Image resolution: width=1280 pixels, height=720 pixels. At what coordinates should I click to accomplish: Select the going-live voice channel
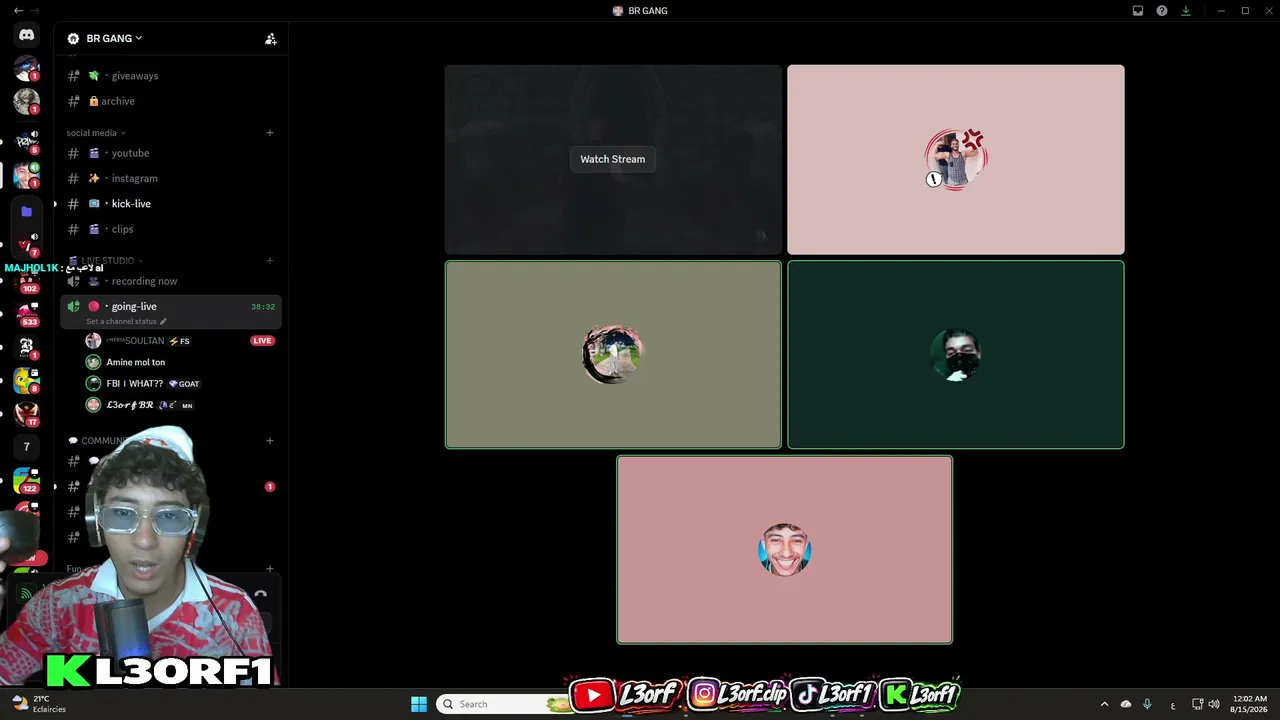click(x=171, y=311)
